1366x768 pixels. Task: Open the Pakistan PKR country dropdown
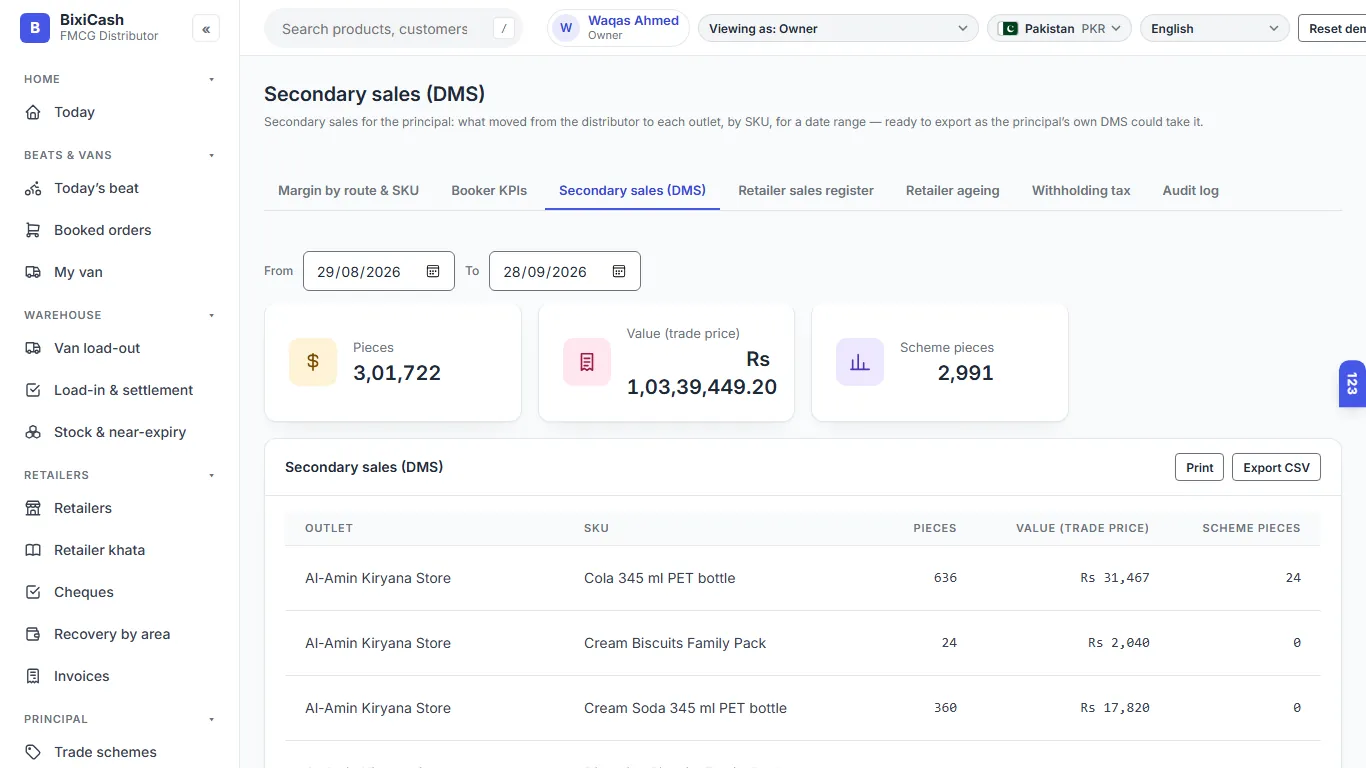tap(1059, 28)
